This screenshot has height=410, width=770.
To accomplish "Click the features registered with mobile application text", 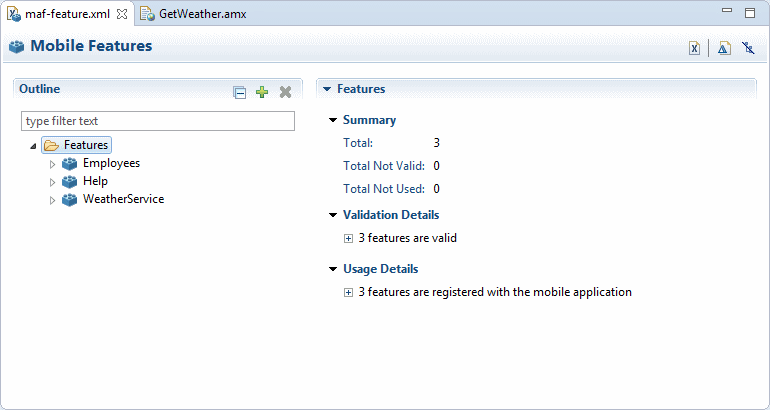I will pyautogui.click(x=495, y=292).
